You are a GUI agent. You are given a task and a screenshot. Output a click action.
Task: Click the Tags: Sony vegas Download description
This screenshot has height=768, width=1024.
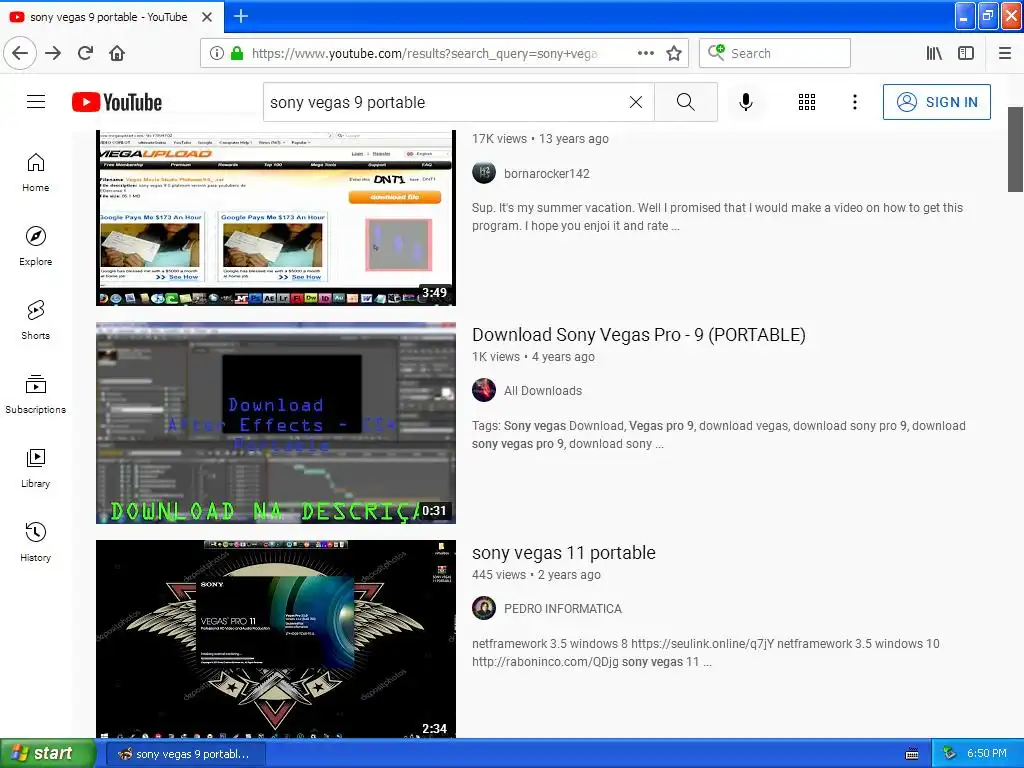point(718,435)
